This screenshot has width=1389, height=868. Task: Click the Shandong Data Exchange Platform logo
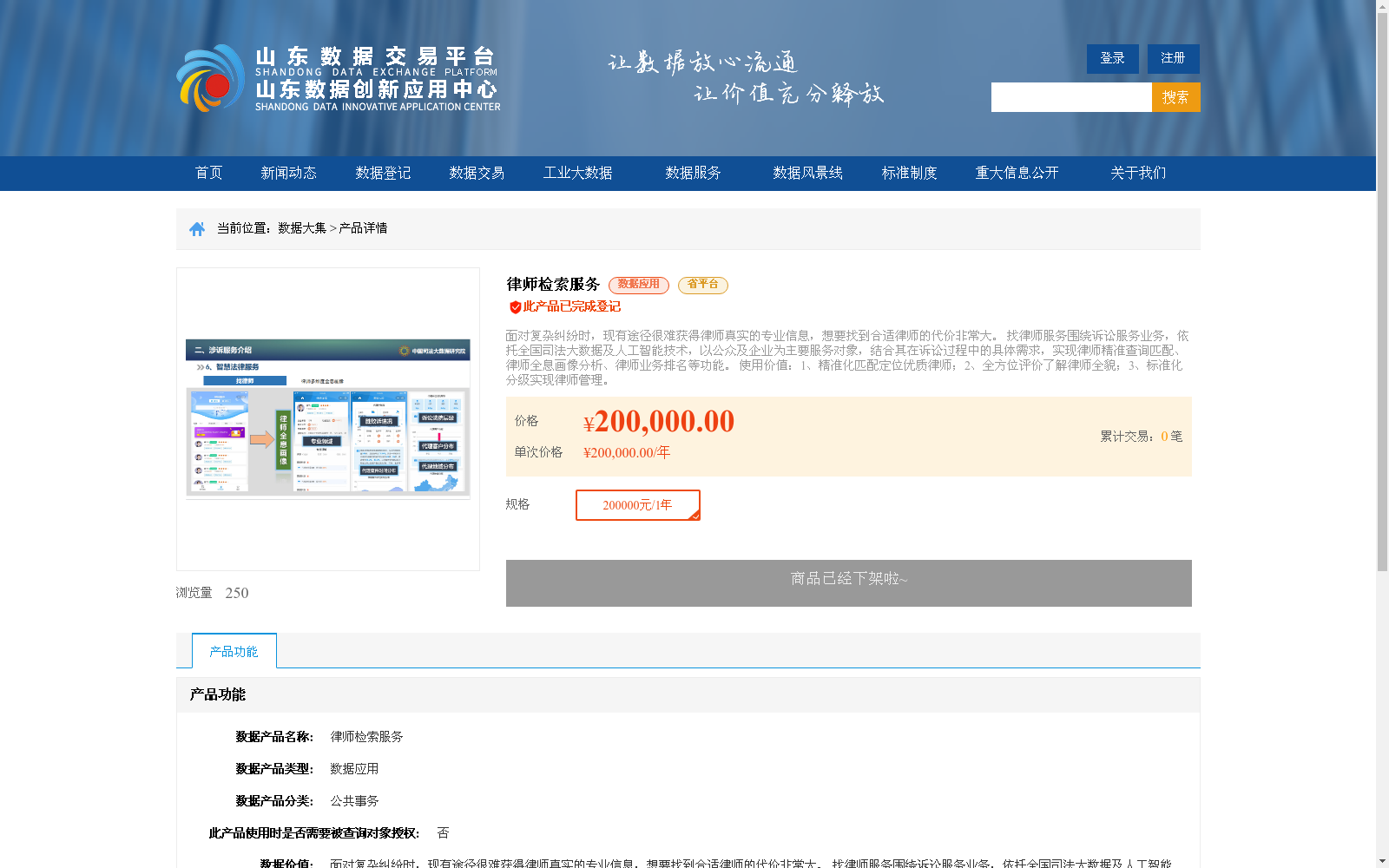point(339,78)
